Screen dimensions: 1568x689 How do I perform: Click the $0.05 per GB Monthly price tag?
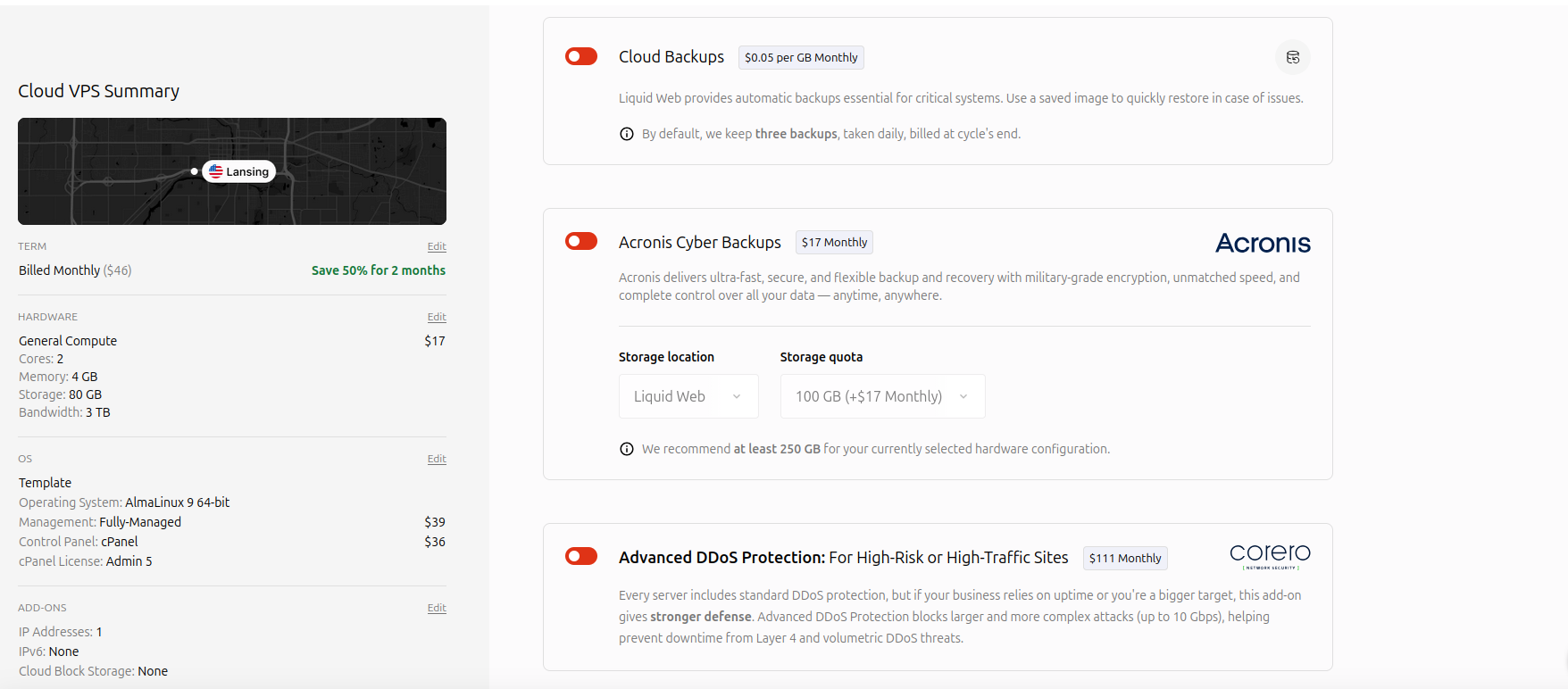point(801,57)
